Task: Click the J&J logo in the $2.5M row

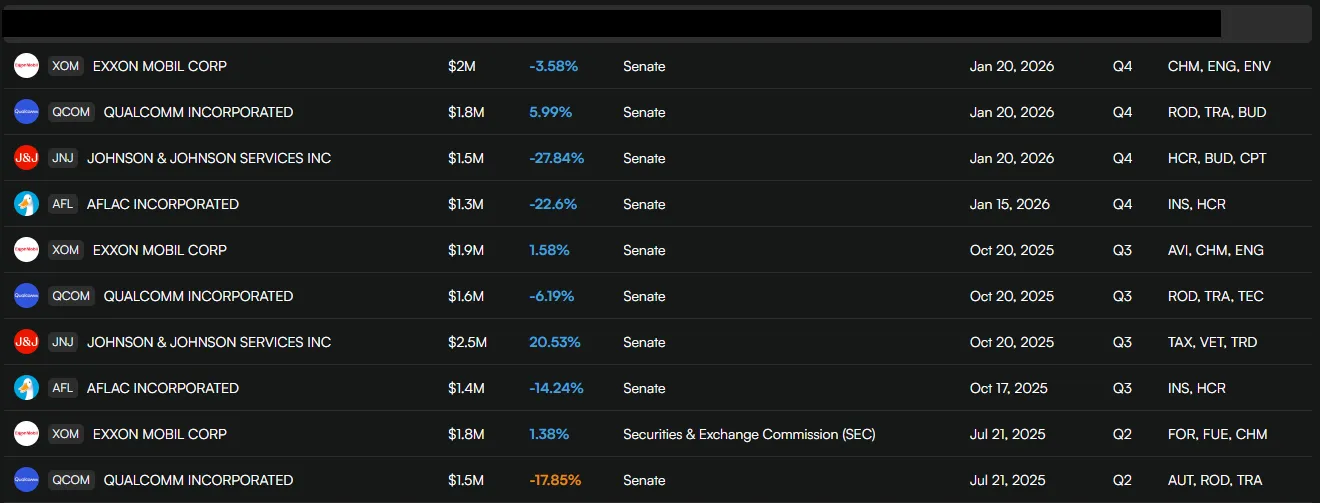Action: 26,342
